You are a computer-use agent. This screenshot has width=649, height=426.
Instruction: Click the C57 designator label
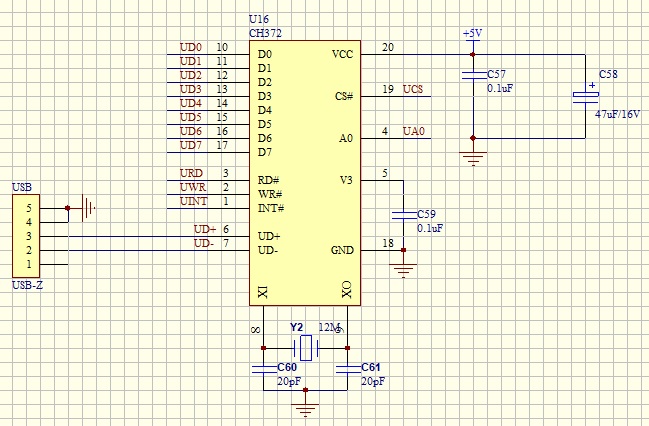496,74
